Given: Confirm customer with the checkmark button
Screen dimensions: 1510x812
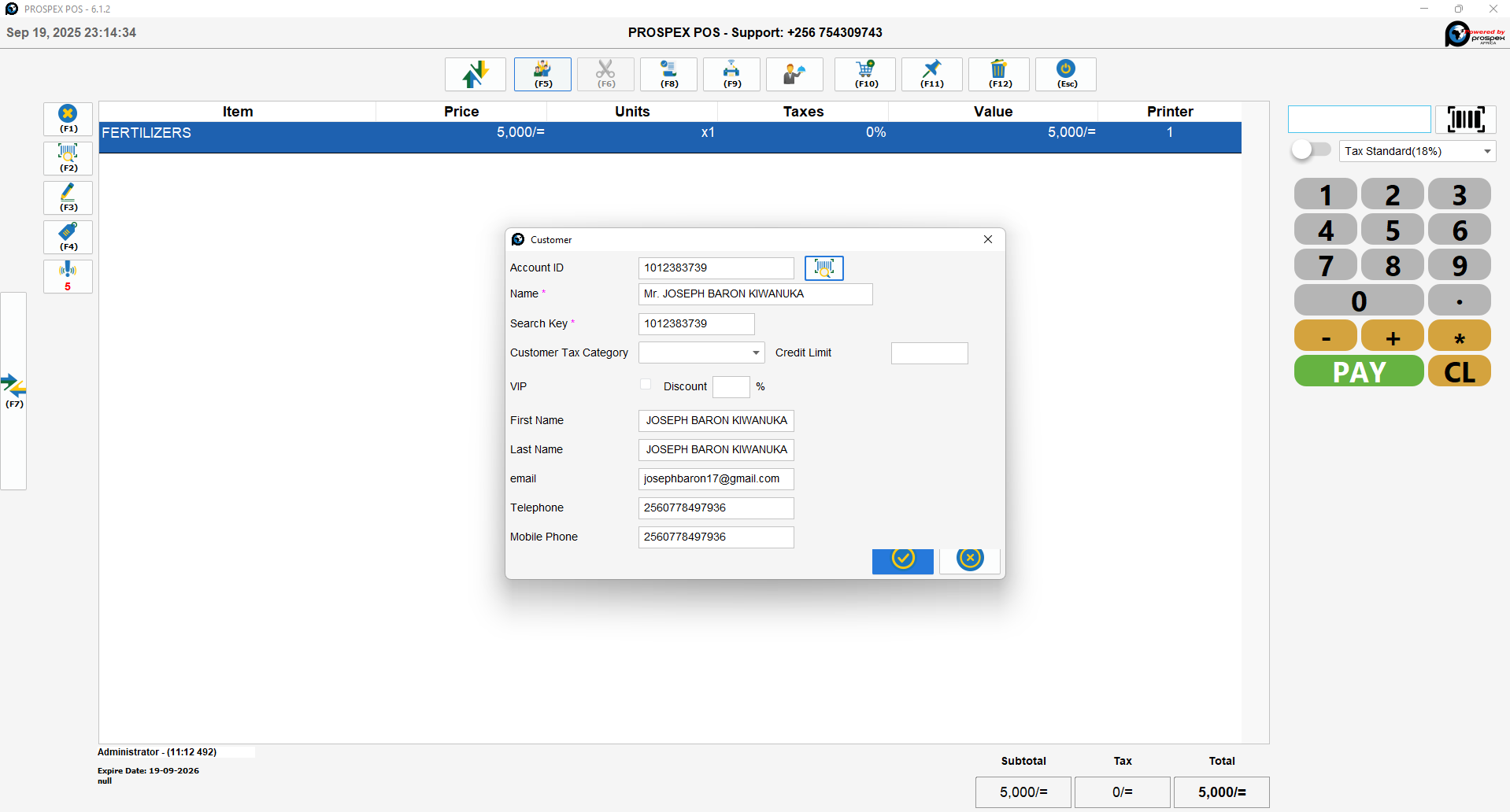Looking at the screenshot, I should click(902, 559).
